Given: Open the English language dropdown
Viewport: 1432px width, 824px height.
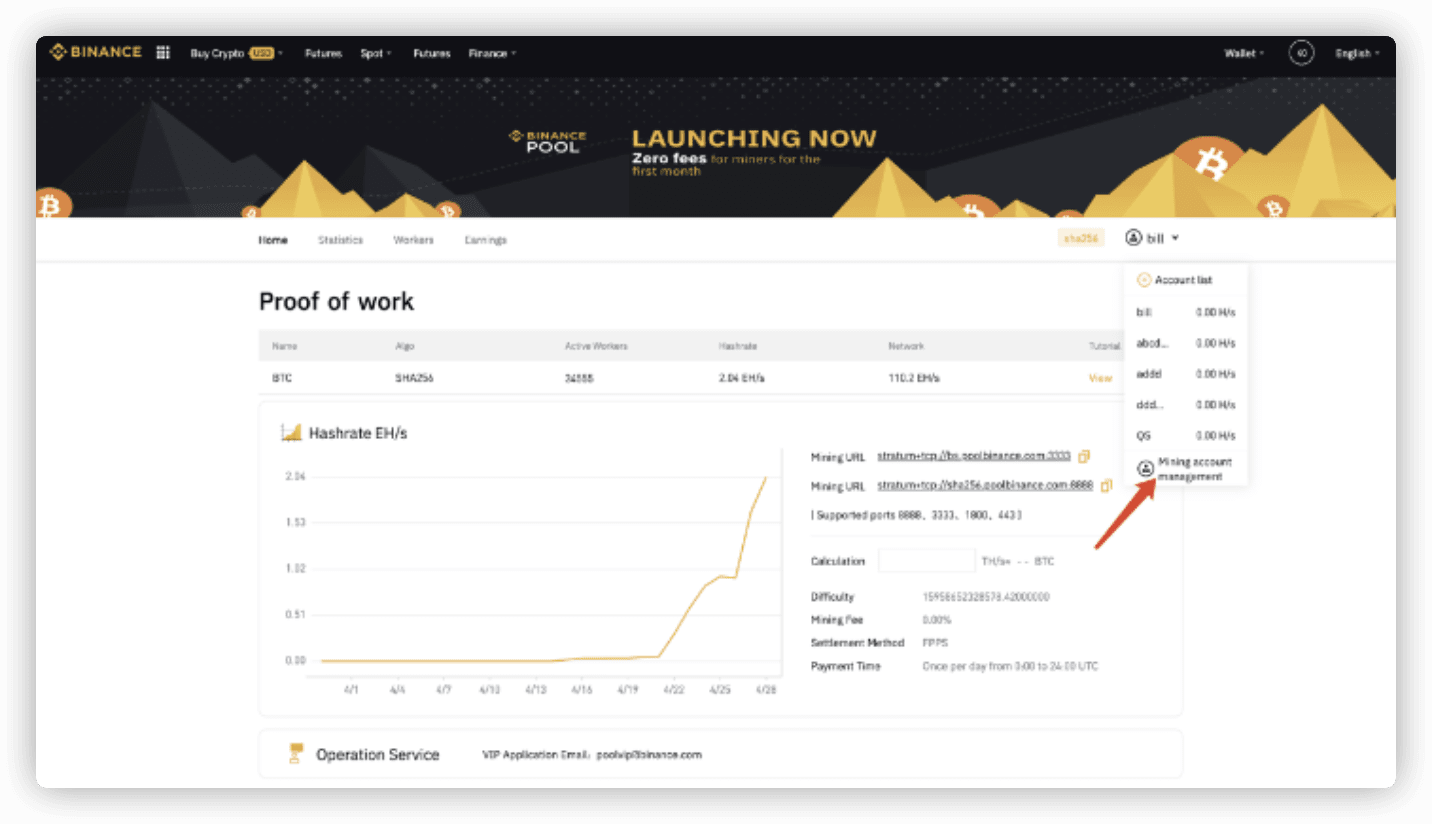Looking at the screenshot, I should point(1357,53).
